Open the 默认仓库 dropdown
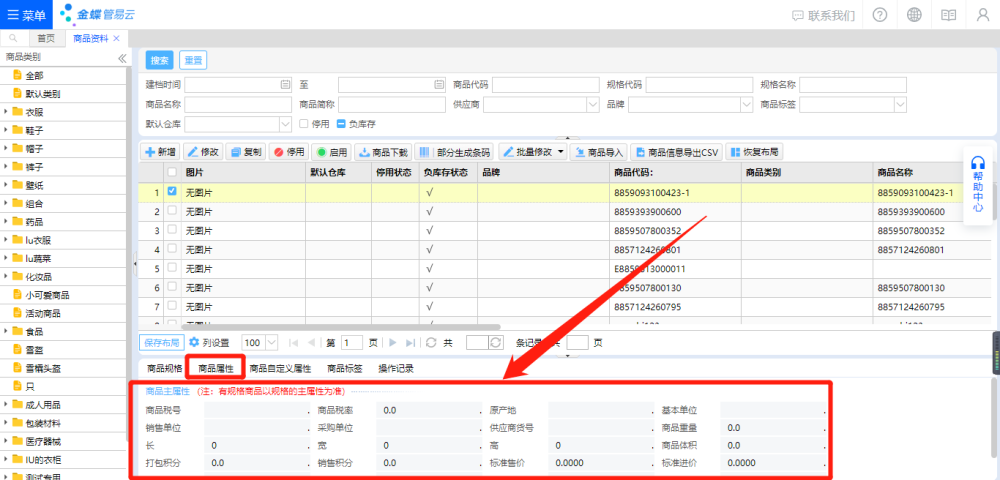This screenshot has height=480, width=1000. (x=285, y=124)
